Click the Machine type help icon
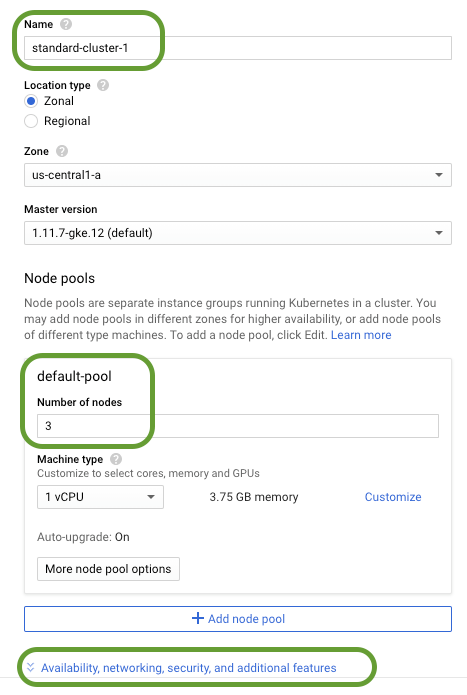The width and height of the screenshot is (467, 695). 116,459
